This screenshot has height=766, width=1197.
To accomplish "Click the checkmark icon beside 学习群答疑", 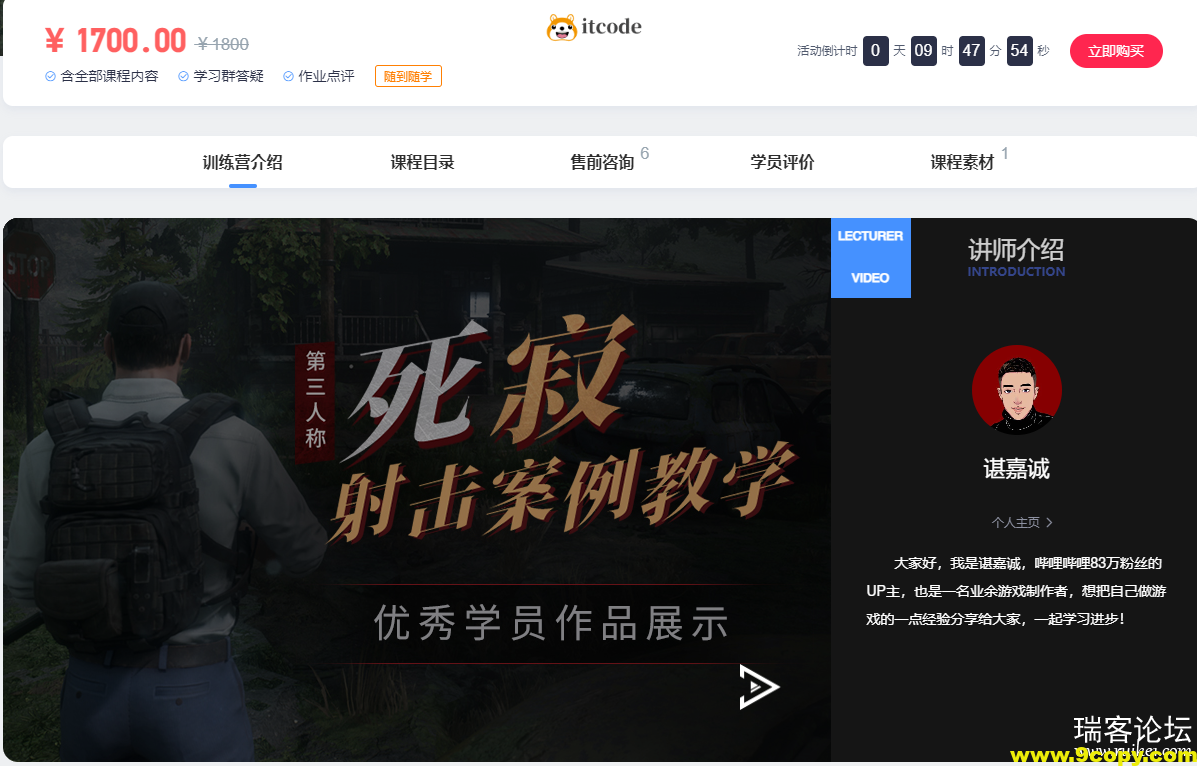I will 182,75.
